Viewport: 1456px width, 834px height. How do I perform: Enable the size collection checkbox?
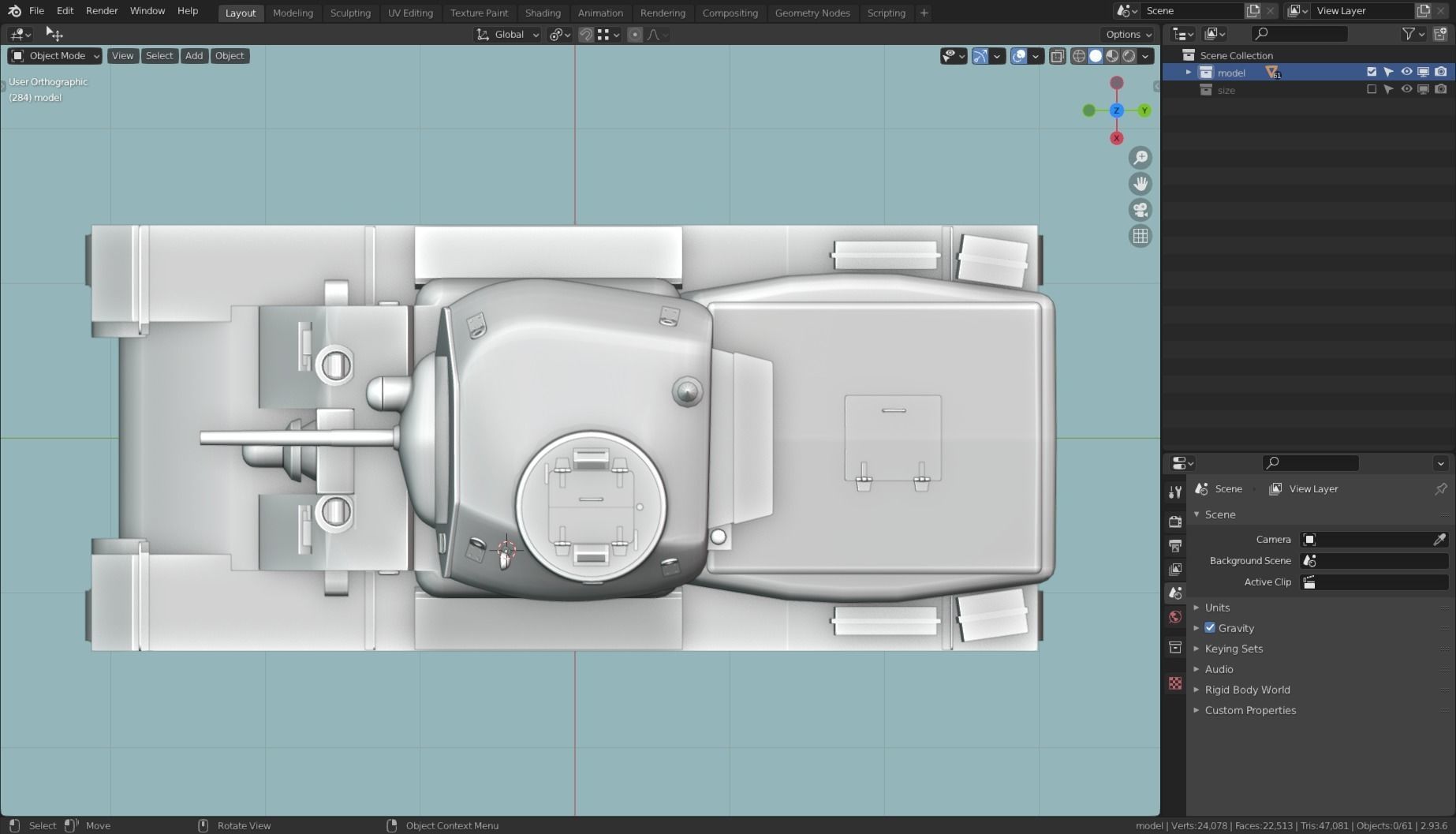[x=1372, y=90]
